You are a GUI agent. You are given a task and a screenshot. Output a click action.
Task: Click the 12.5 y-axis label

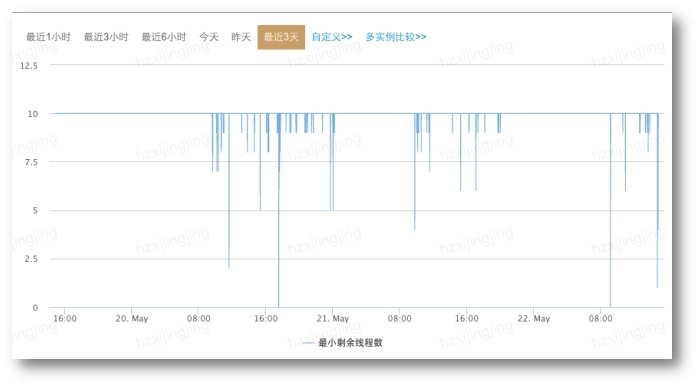29,66
